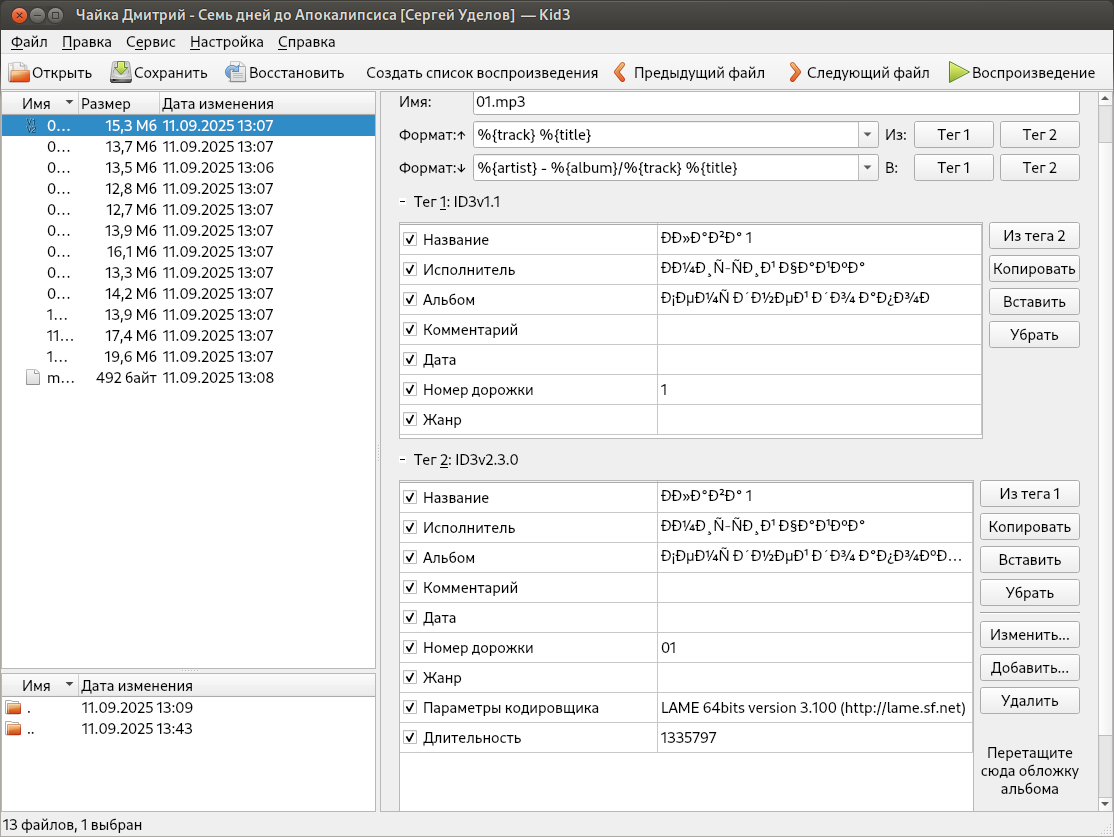The width and height of the screenshot is (1114, 837).
Task: Click the Добавить... button
Action: click(x=1029, y=667)
